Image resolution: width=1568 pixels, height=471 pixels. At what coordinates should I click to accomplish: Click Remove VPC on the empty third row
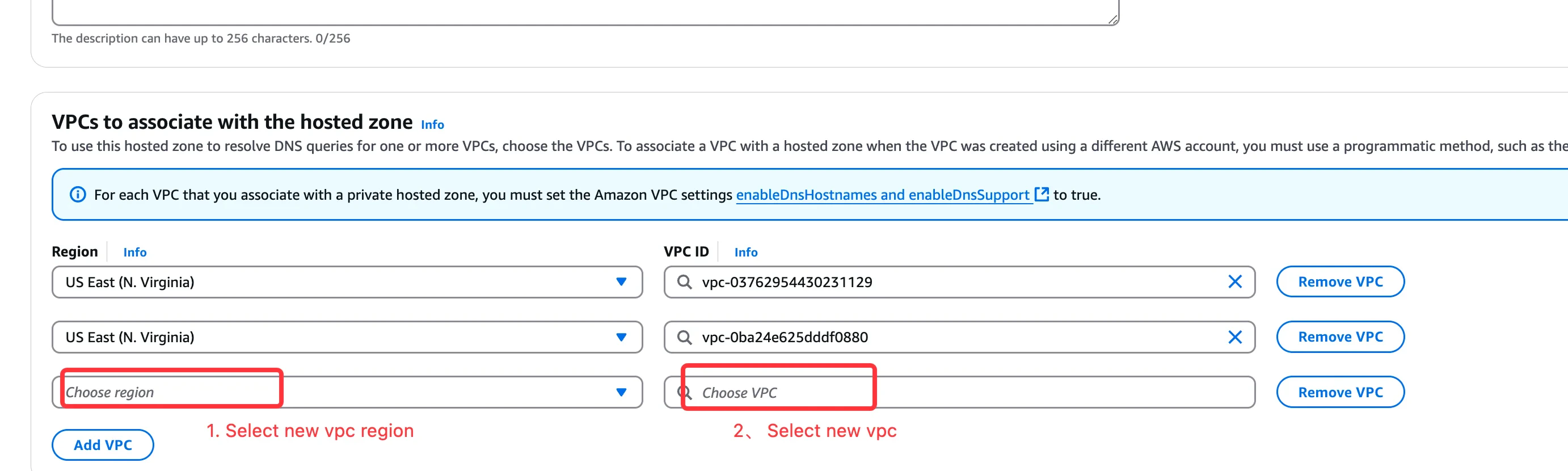coord(1340,392)
